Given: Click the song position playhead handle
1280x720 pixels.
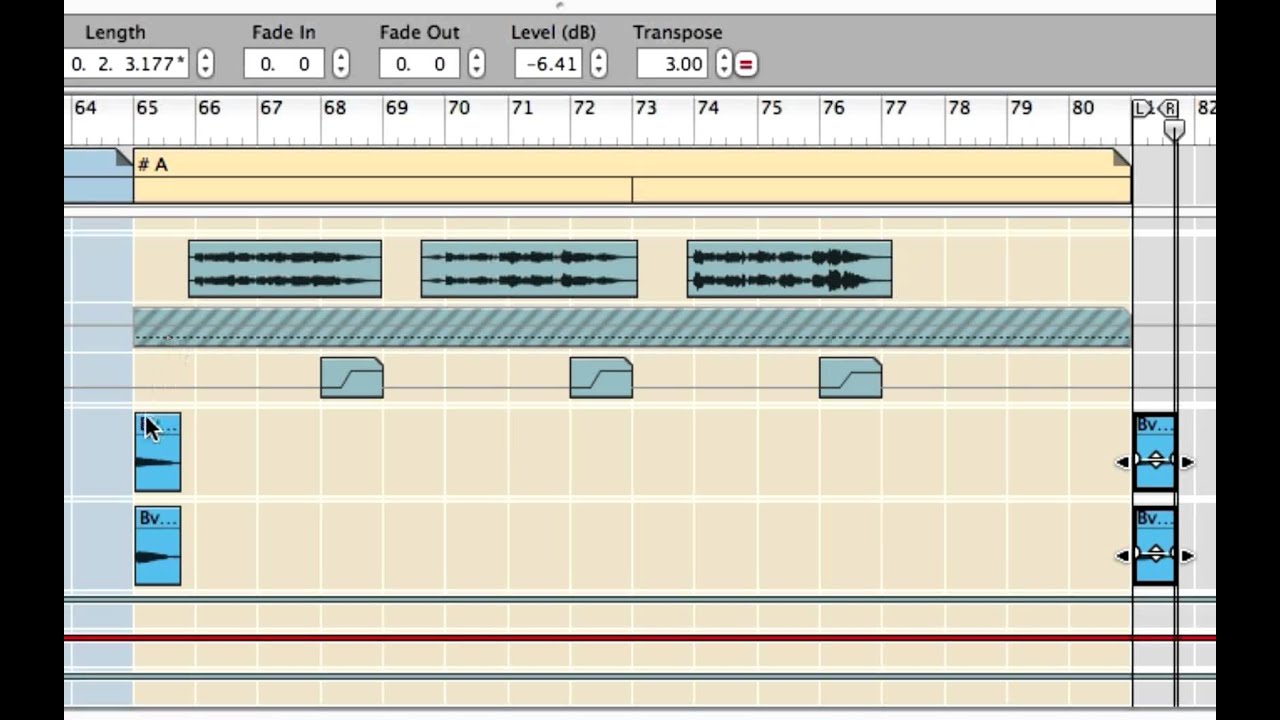Looking at the screenshot, I should click(x=1175, y=130).
